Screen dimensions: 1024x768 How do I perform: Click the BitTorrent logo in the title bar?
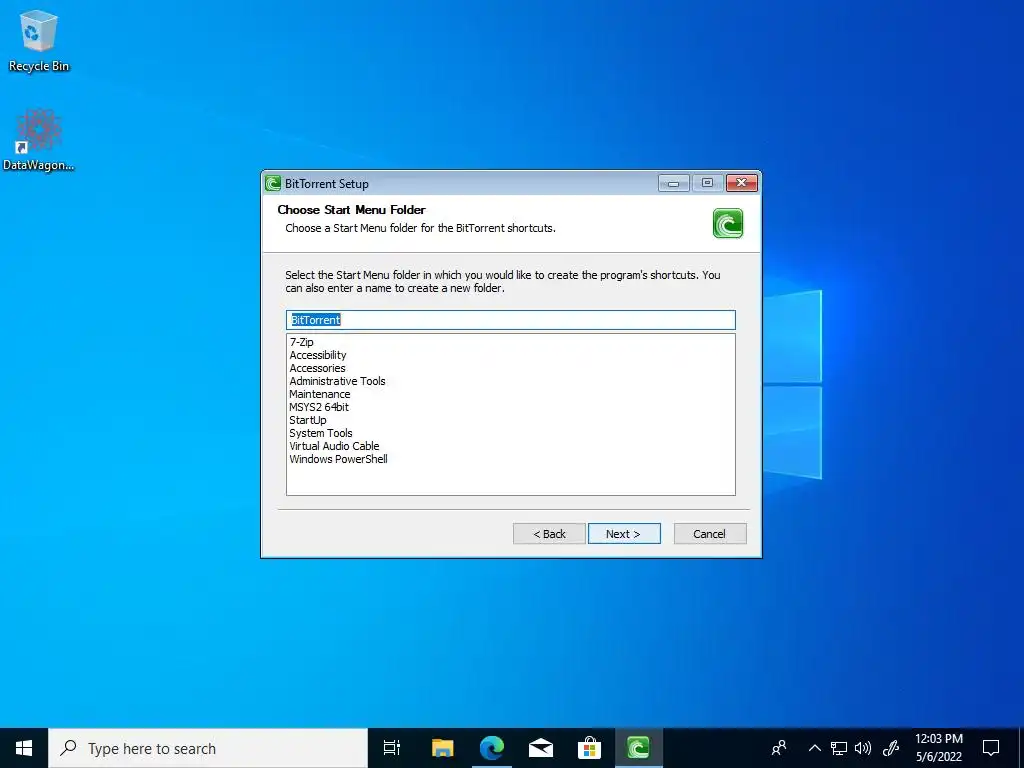[x=273, y=184]
